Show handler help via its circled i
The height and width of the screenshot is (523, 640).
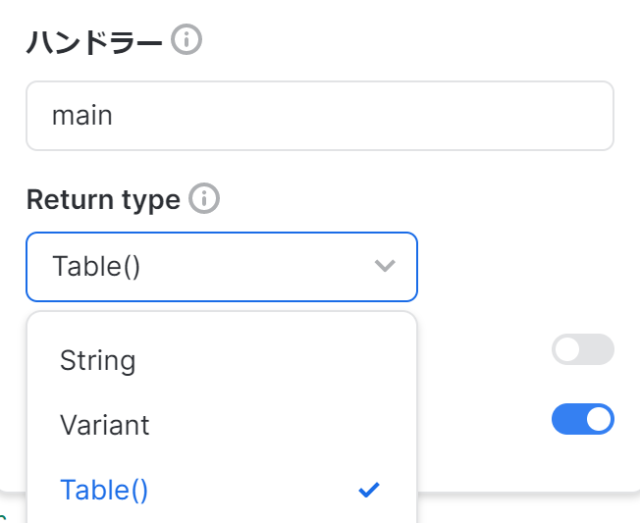[186, 40]
